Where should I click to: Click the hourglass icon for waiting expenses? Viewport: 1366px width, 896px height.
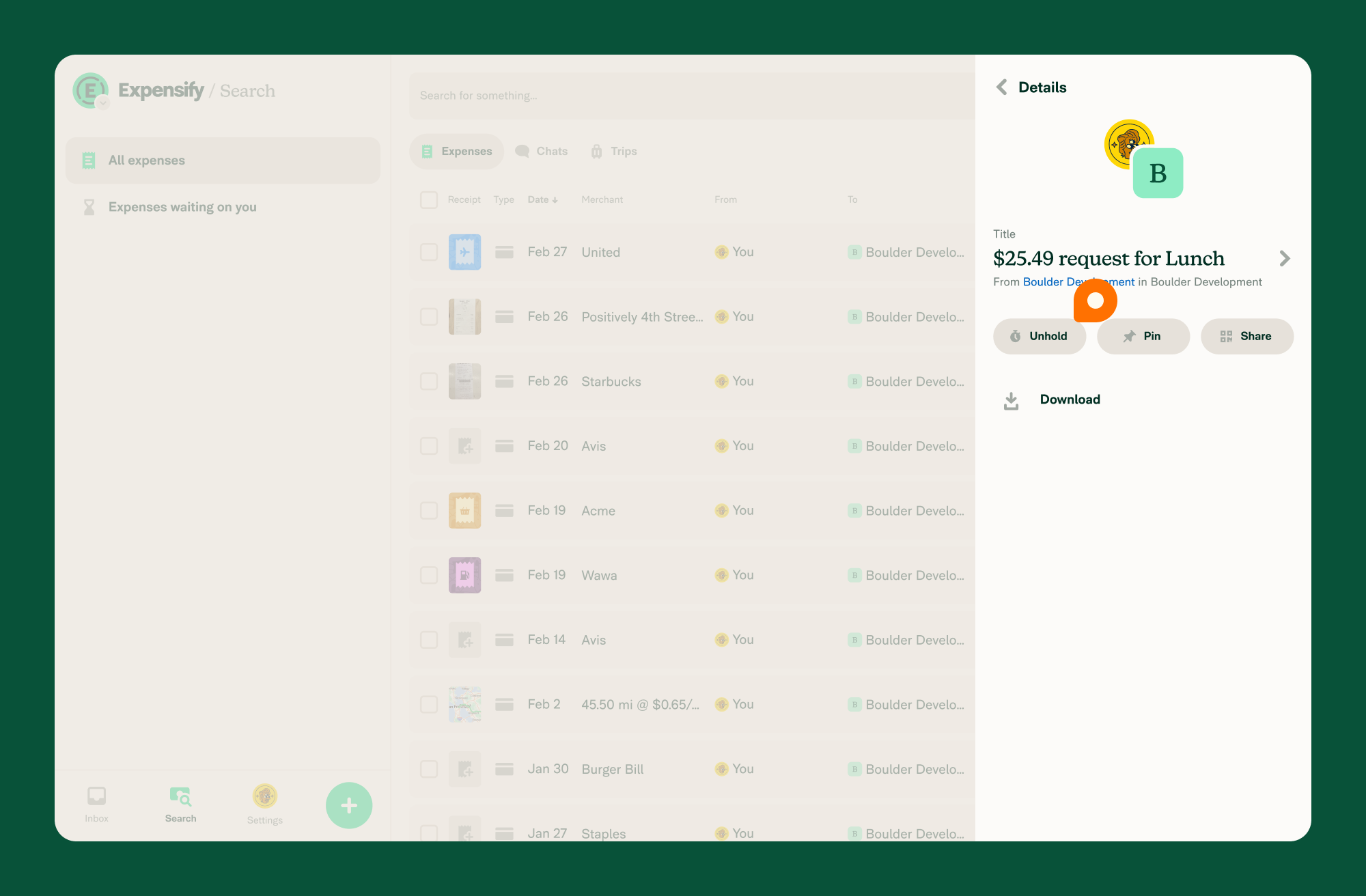(x=89, y=207)
